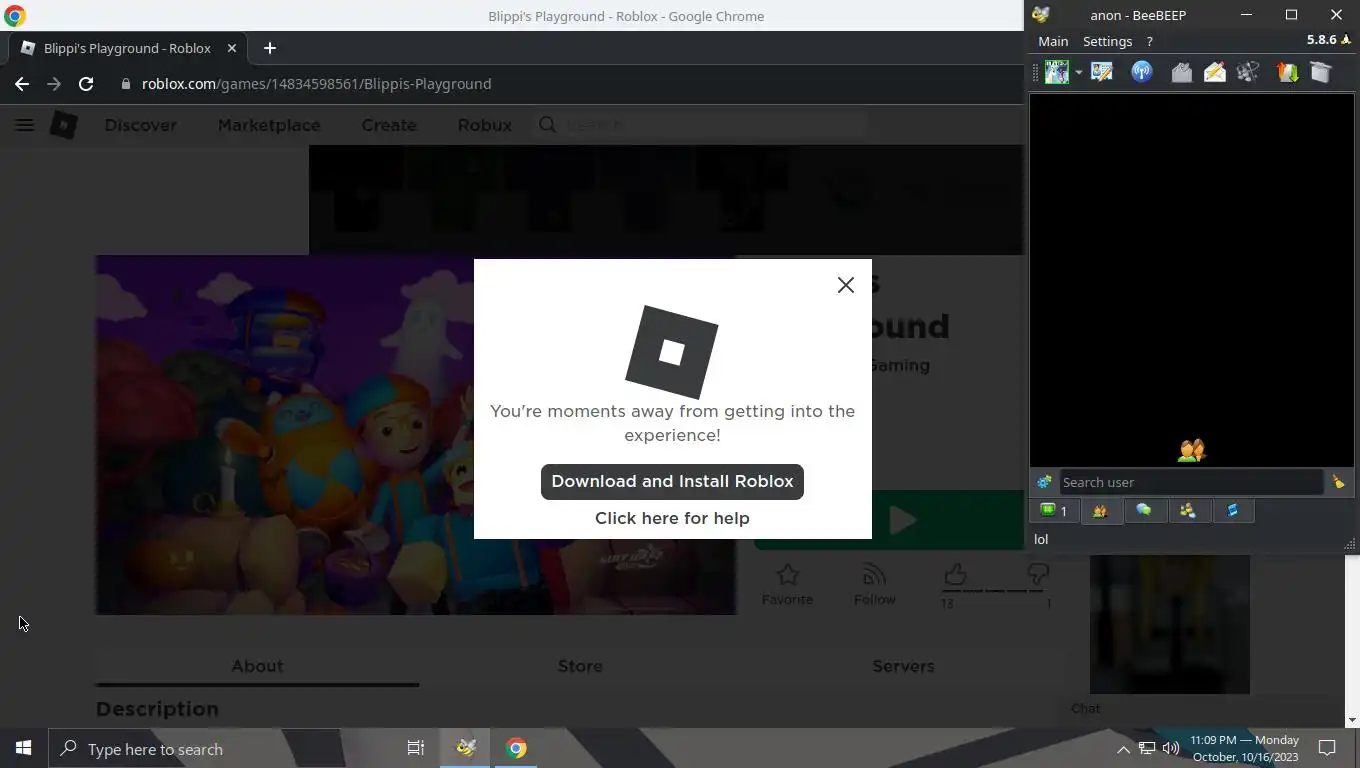The image size is (1360, 768).
Task: Select the chat bubbles tab
Action: click(1144, 511)
